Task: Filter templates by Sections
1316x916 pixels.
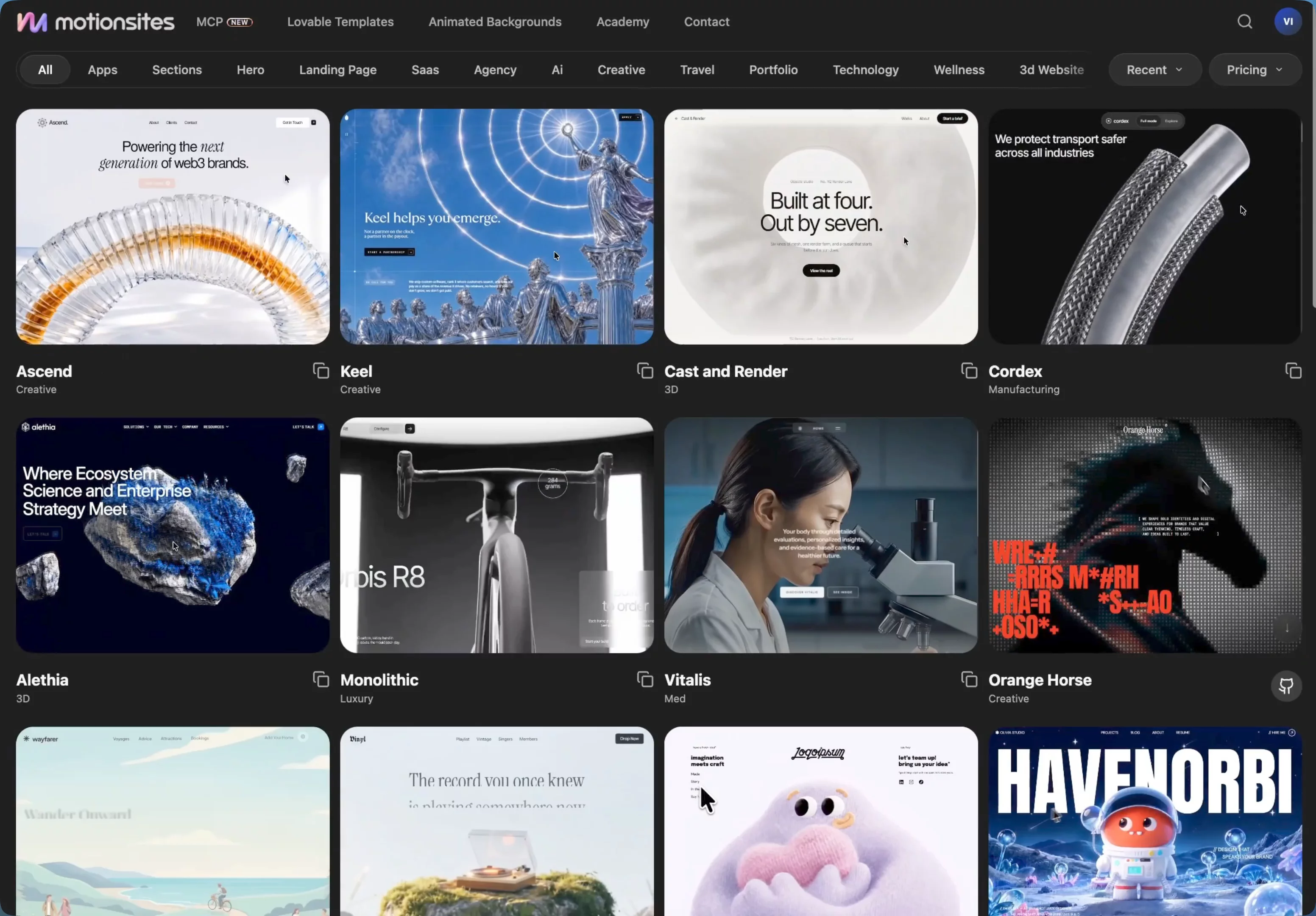Action: [177, 70]
